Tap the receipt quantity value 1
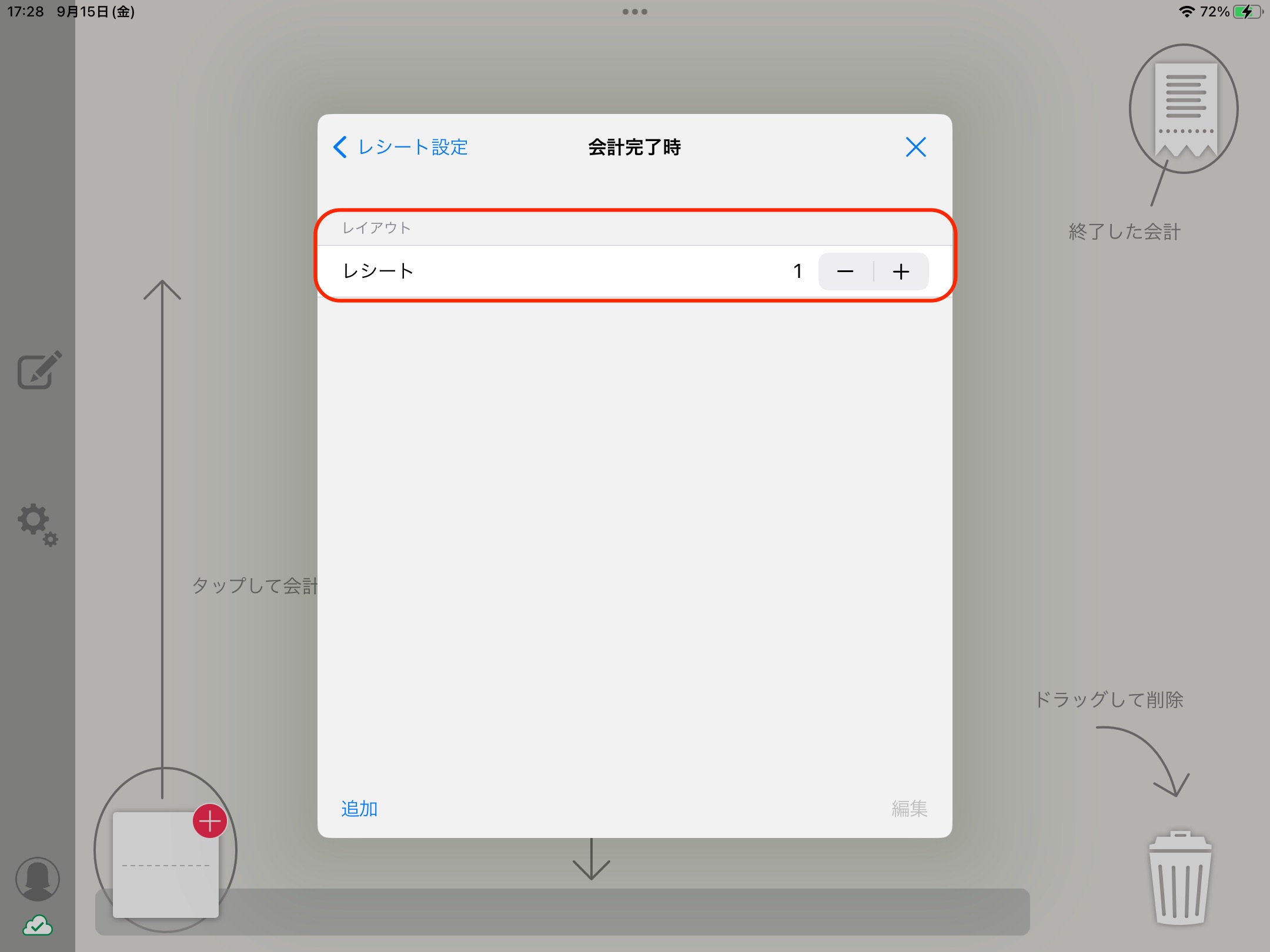1270x952 pixels. [x=798, y=271]
